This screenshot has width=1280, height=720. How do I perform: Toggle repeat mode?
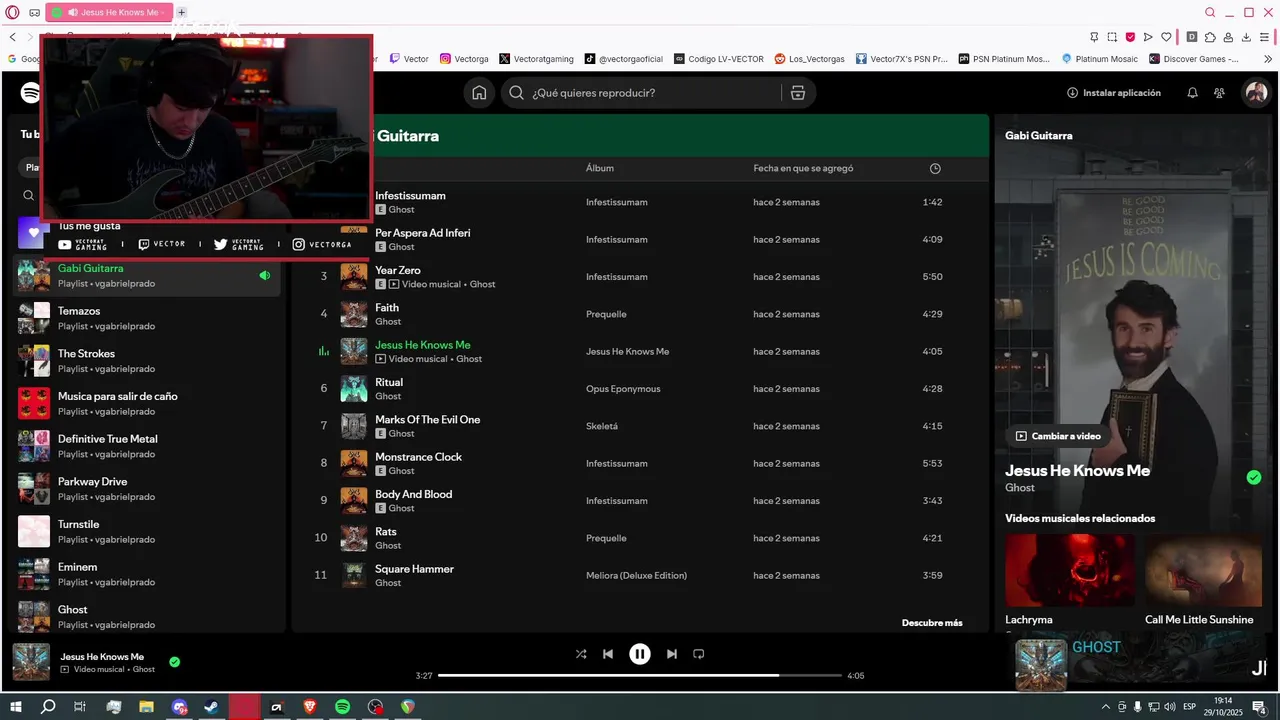(x=699, y=654)
